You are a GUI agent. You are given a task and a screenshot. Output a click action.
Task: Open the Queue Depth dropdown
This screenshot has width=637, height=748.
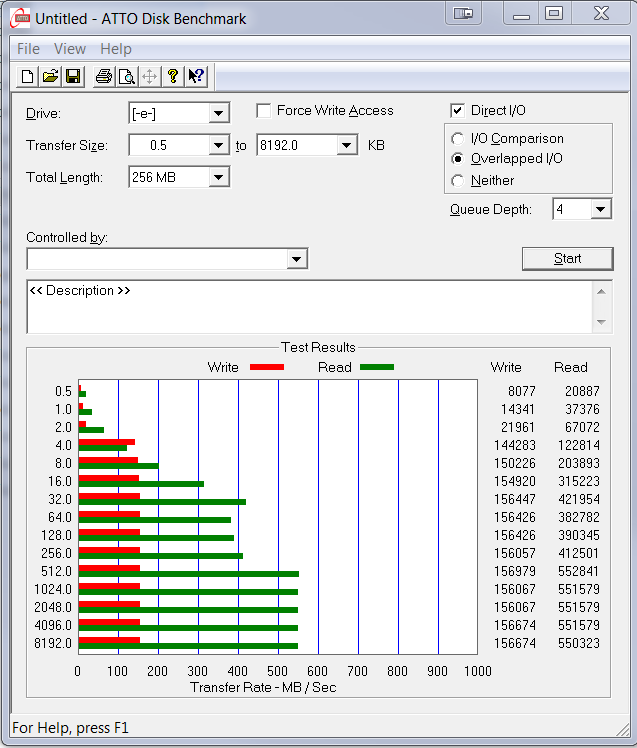(600, 209)
